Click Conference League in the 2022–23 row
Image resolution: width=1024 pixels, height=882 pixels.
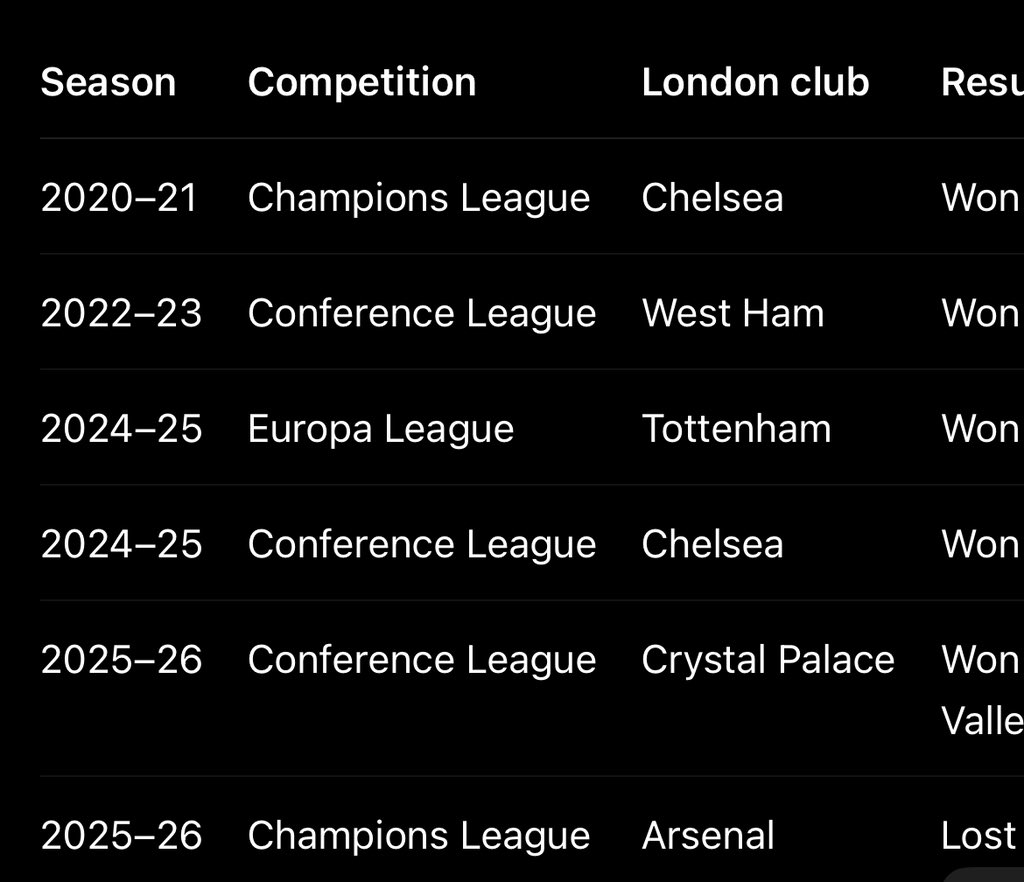(422, 314)
